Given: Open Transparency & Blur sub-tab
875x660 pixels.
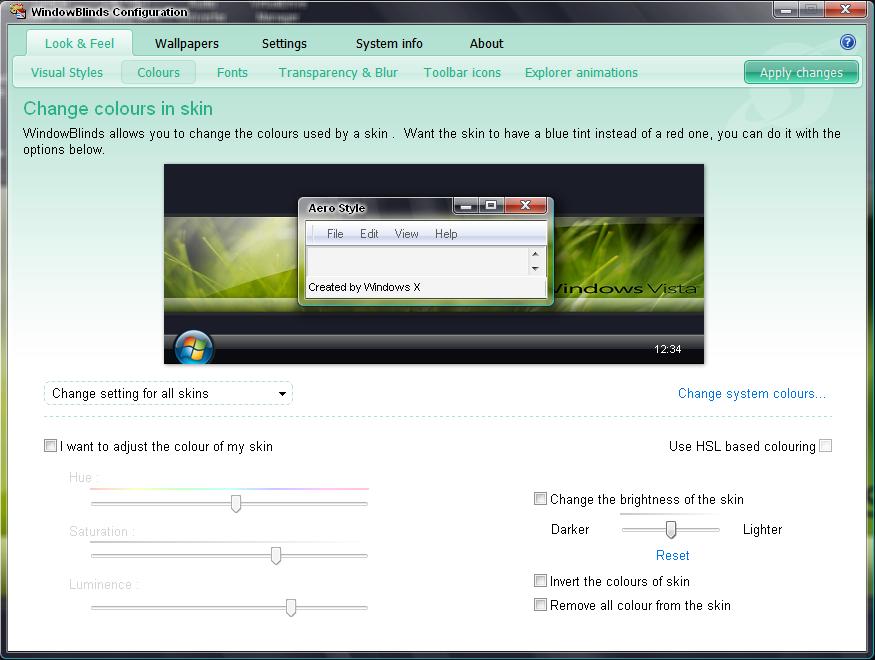Looking at the screenshot, I should click(x=338, y=73).
